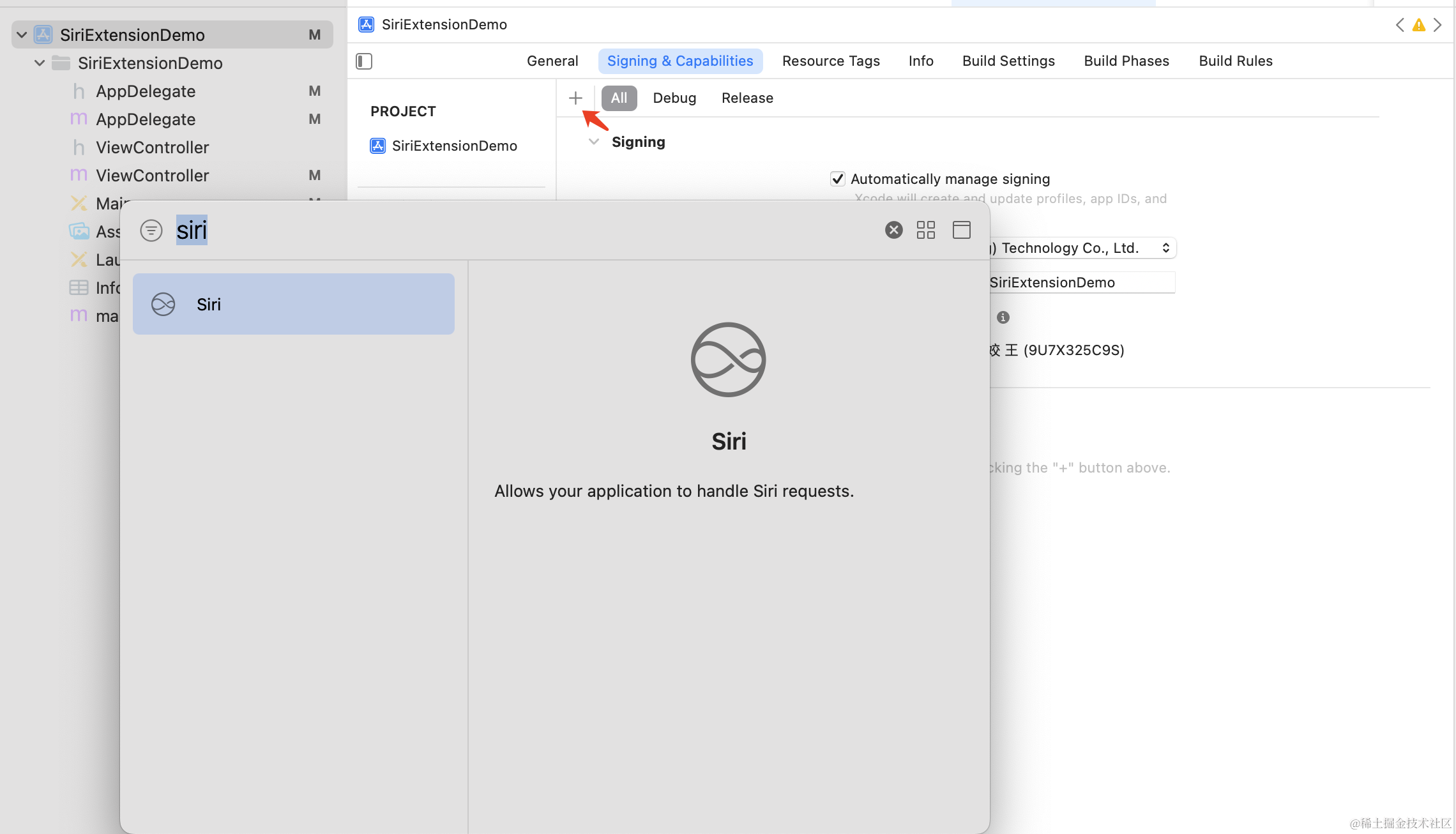This screenshot has height=834, width=1456.
Task: Go to previous issue arrow
Action: 1400,25
